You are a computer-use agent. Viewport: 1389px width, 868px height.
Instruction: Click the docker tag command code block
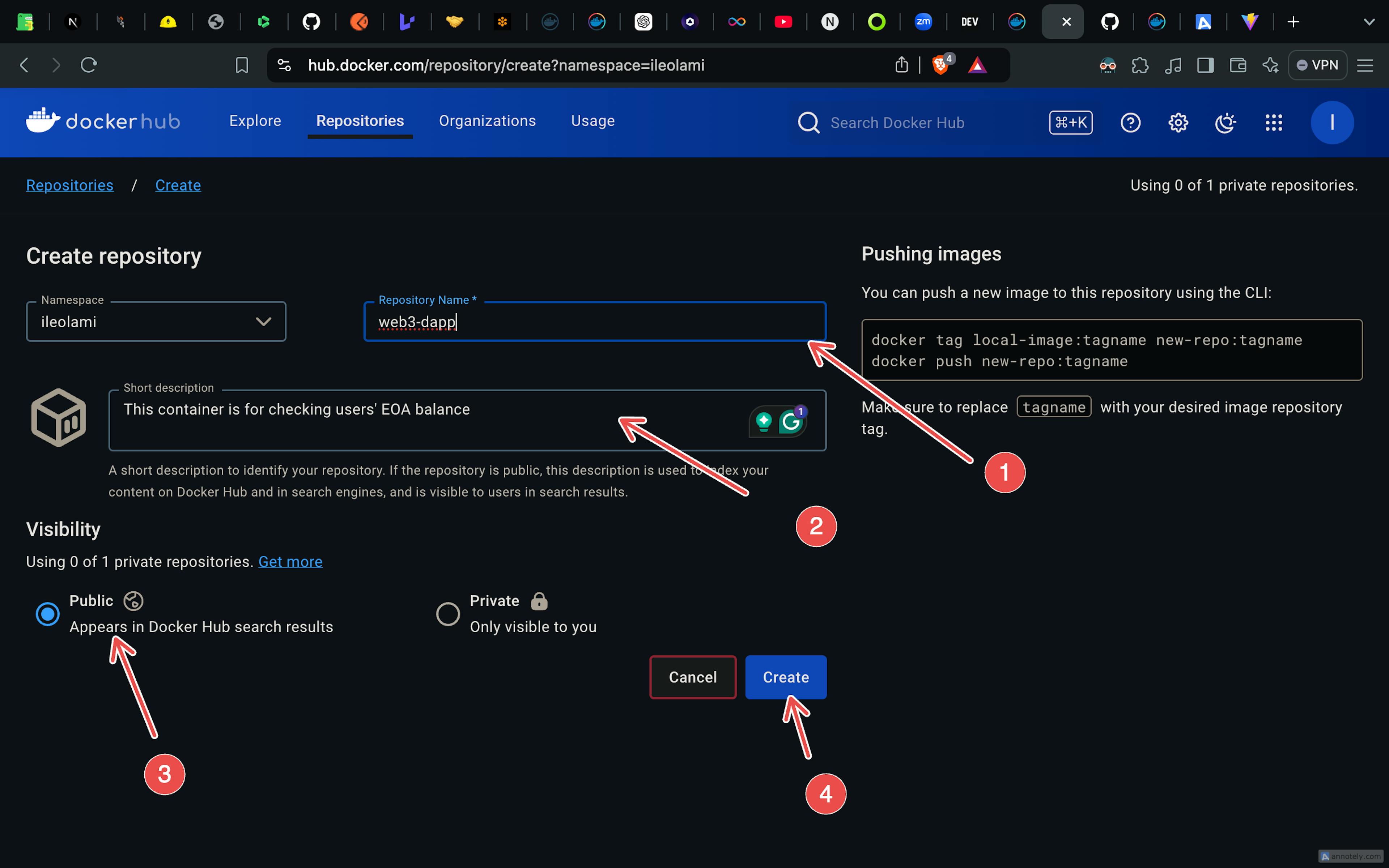[1112, 350]
